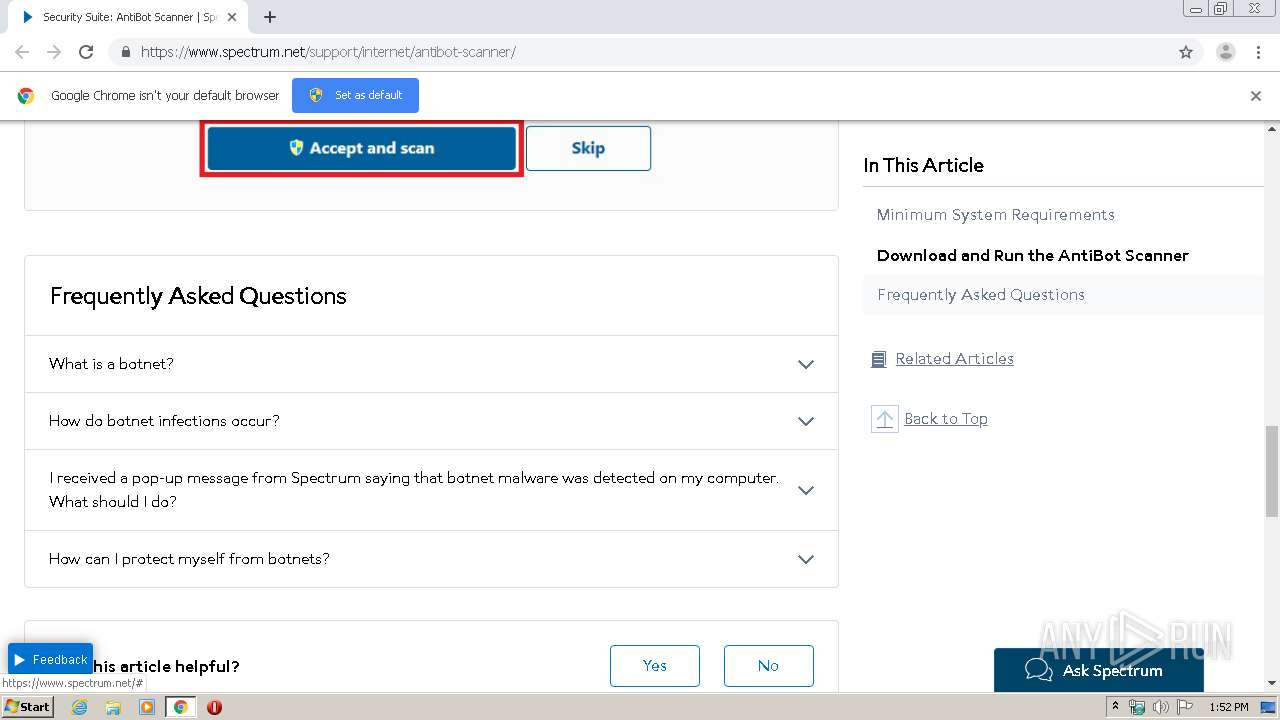
Task: Click the Related Articles list icon
Action: (x=879, y=359)
